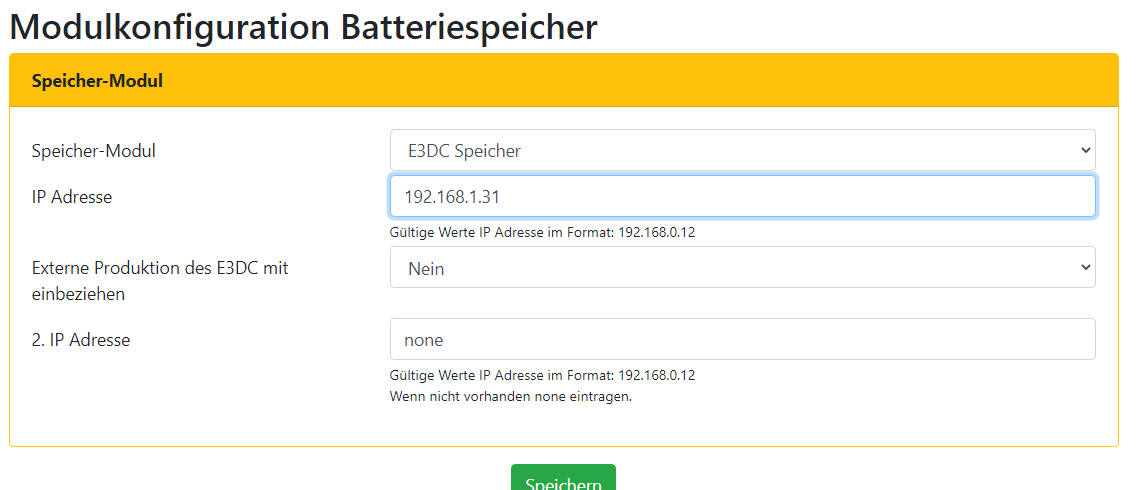The width and height of the screenshot is (1141, 490).
Task: Click the Gültige Werte hint under 2. IP Adresse
Action: (542, 375)
